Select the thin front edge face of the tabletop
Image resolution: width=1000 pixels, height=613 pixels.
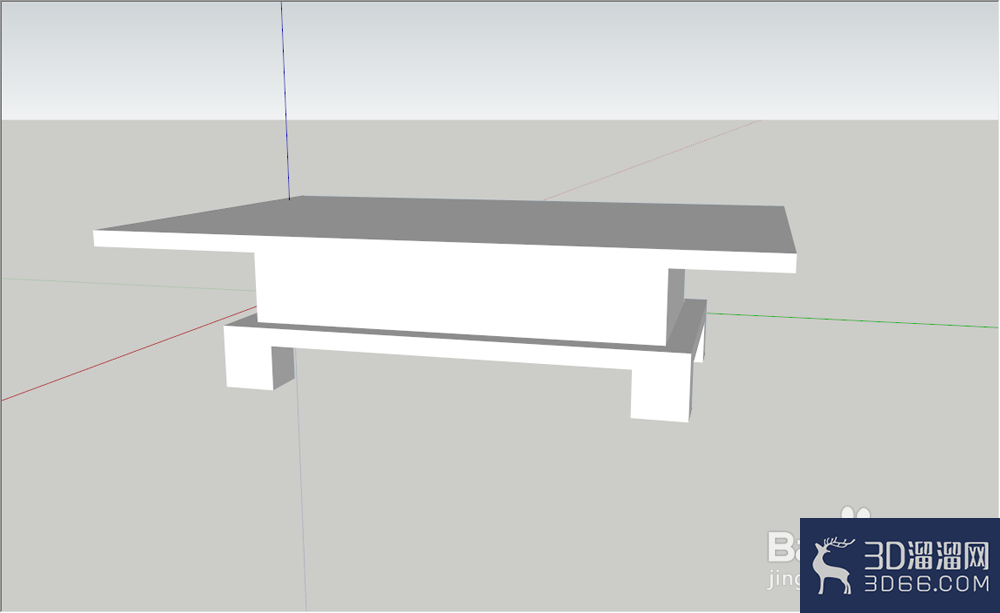[x=445, y=251]
